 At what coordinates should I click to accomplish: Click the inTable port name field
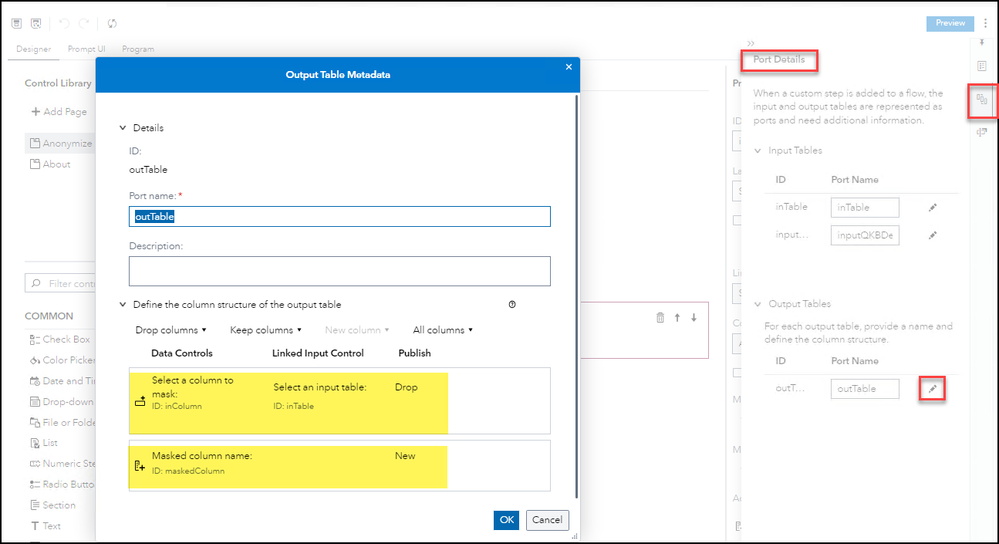[x=865, y=208]
